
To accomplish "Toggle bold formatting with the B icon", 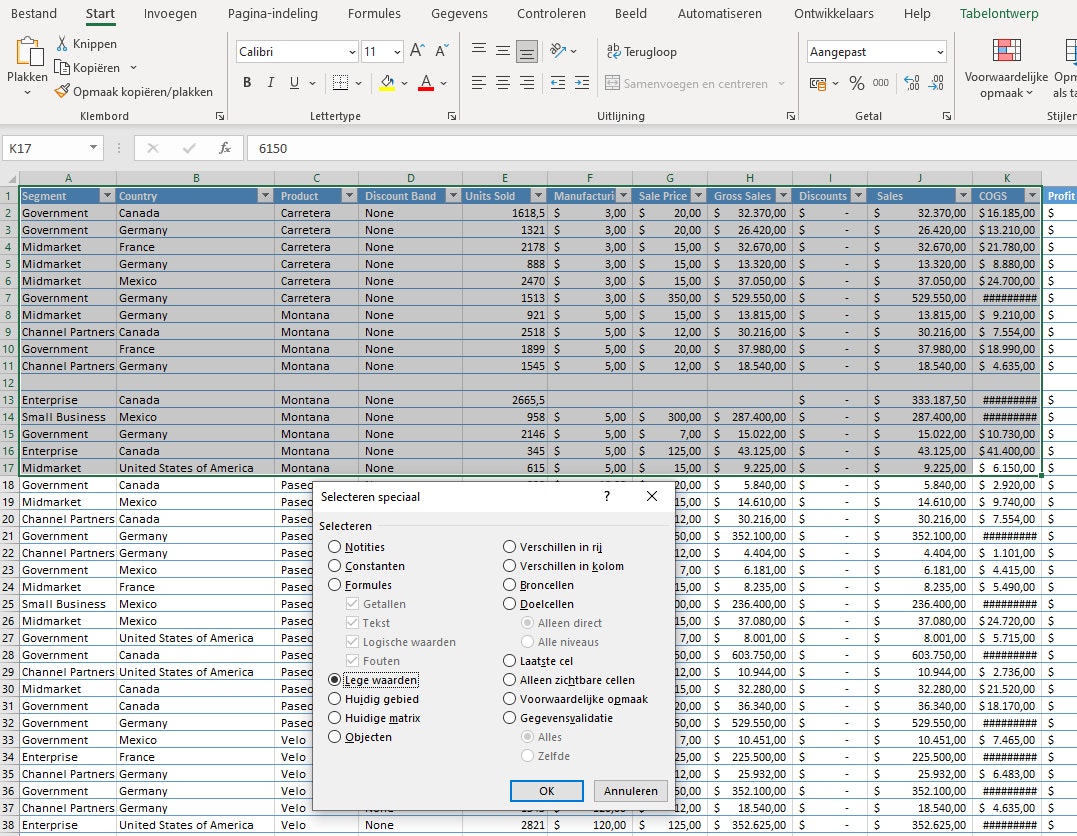I will coord(246,83).
